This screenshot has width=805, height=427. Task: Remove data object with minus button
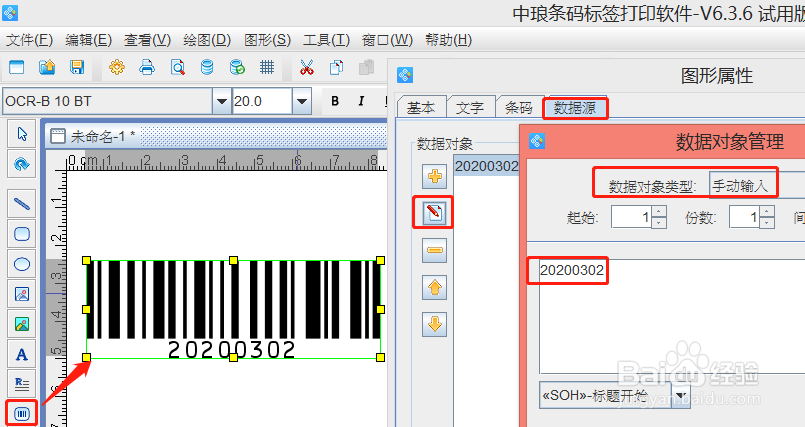tap(434, 250)
